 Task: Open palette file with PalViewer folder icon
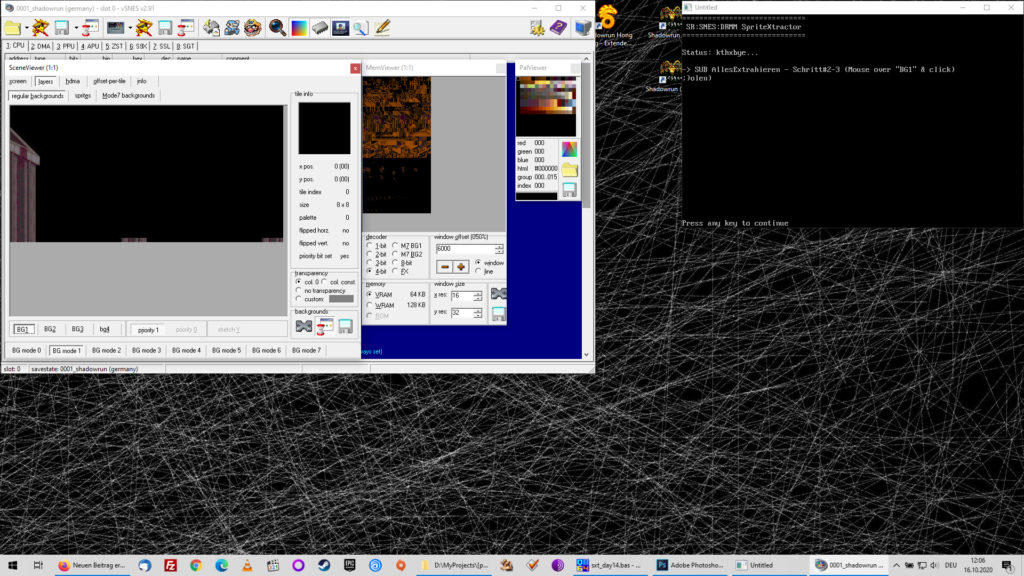point(569,170)
